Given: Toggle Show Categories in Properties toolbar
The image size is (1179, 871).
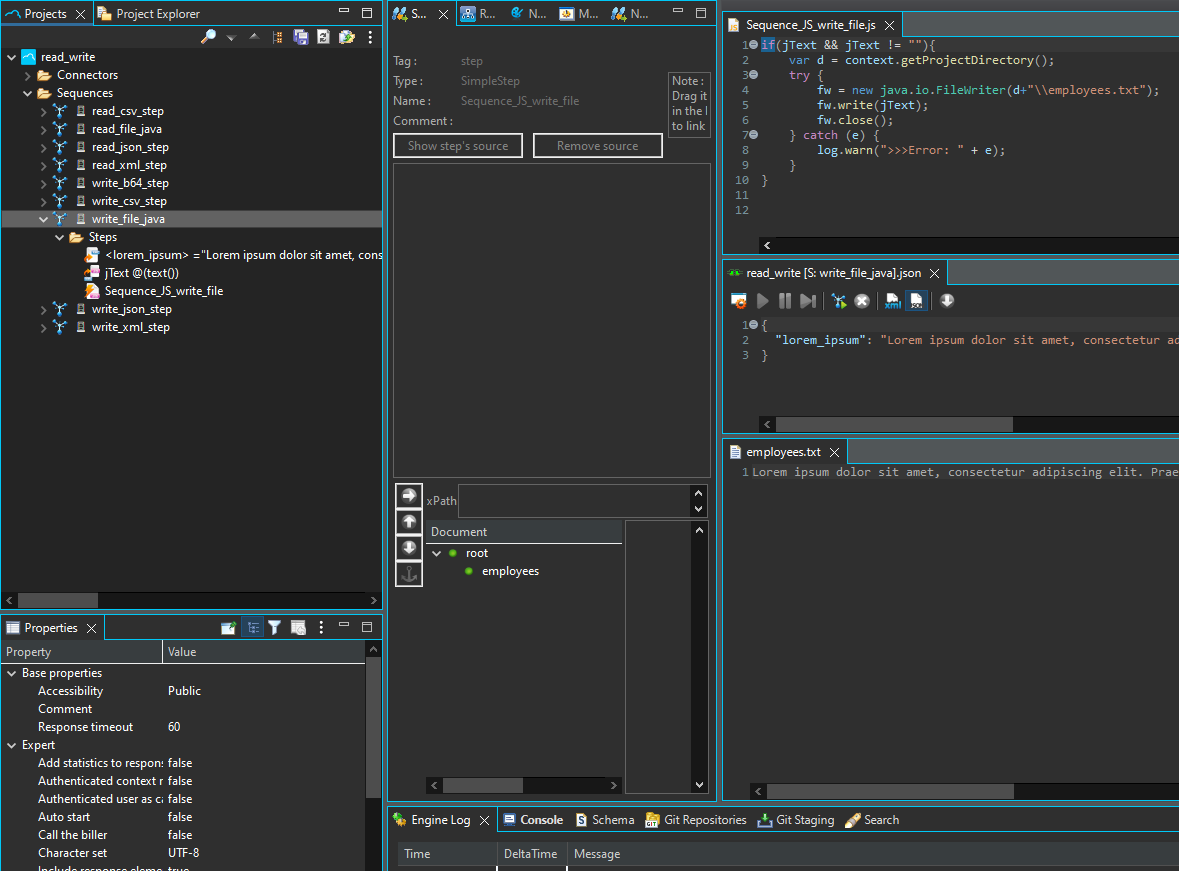Looking at the screenshot, I should (253, 628).
